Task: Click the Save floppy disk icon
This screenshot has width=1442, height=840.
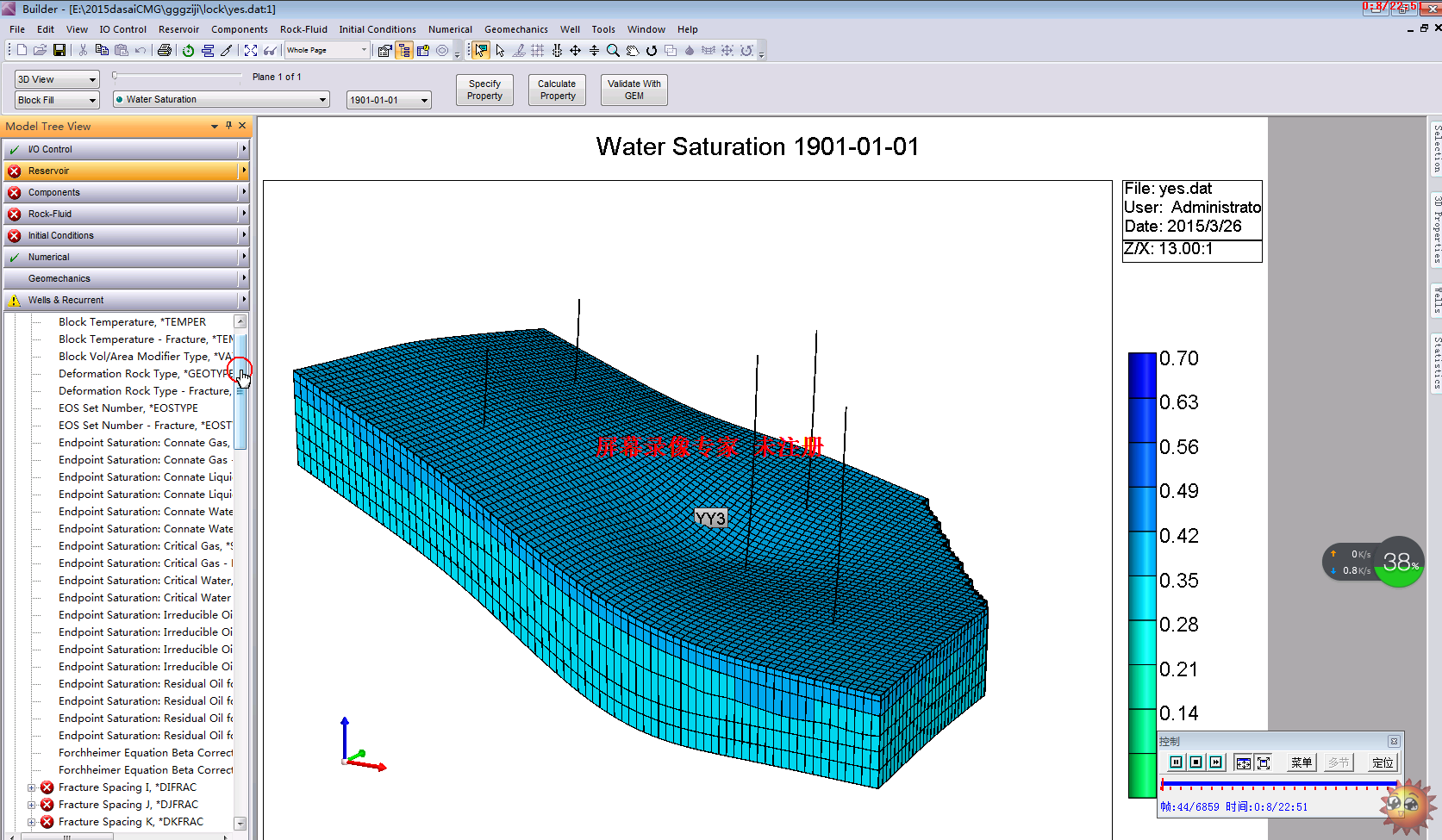Action: point(59,50)
